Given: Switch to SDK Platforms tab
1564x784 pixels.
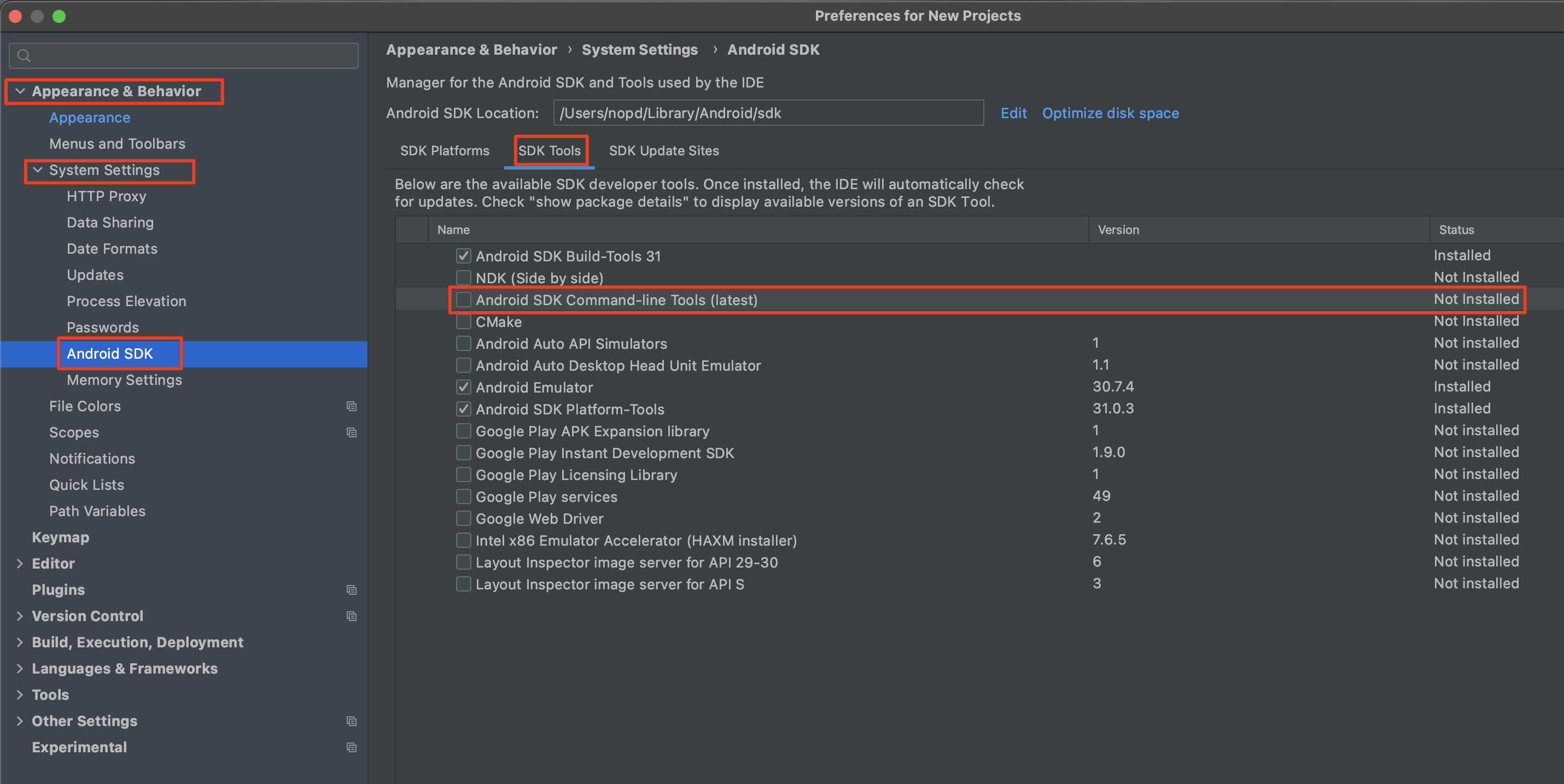Looking at the screenshot, I should (444, 150).
